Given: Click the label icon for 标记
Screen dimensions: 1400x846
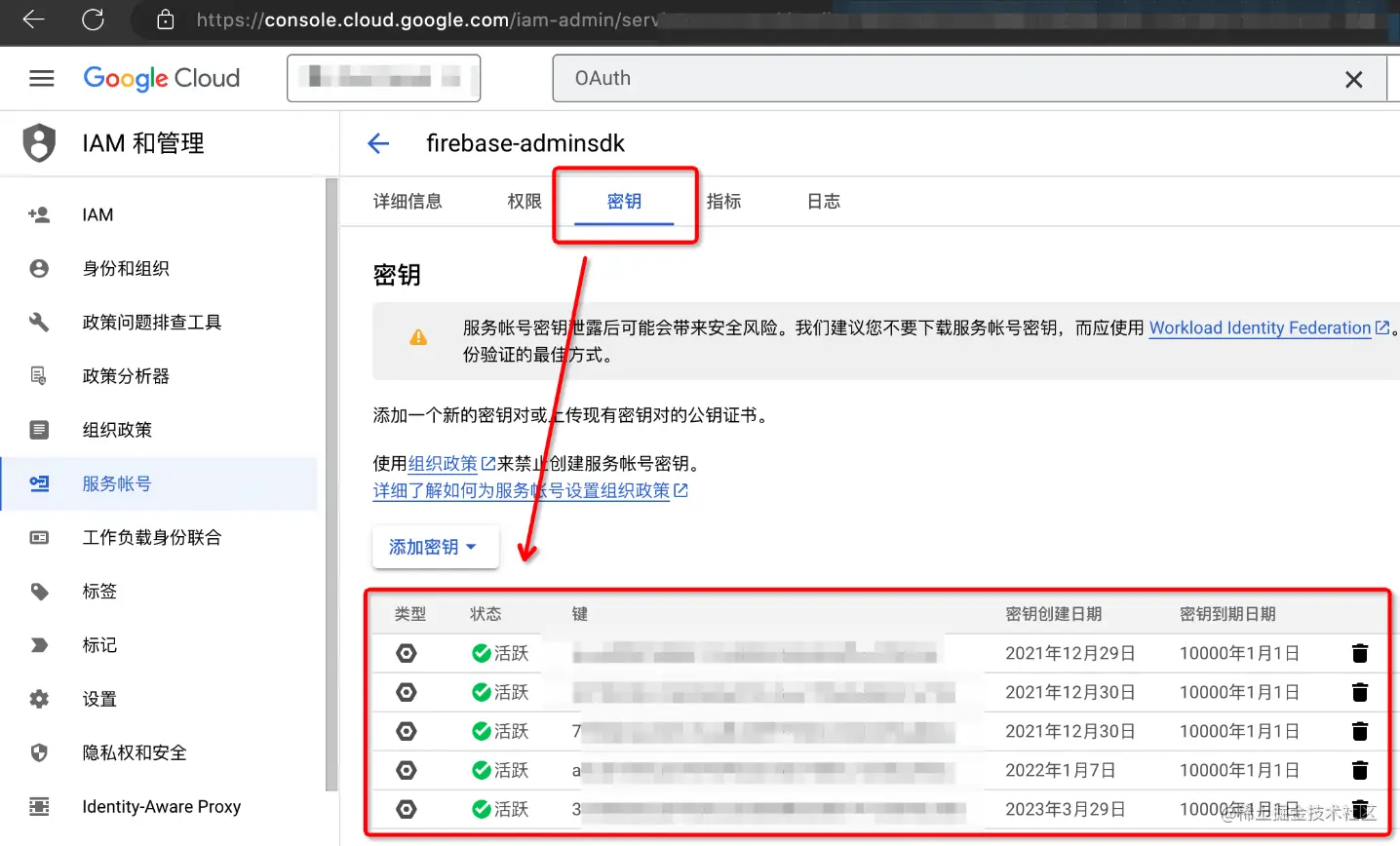Looking at the screenshot, I should pos(39,645).
